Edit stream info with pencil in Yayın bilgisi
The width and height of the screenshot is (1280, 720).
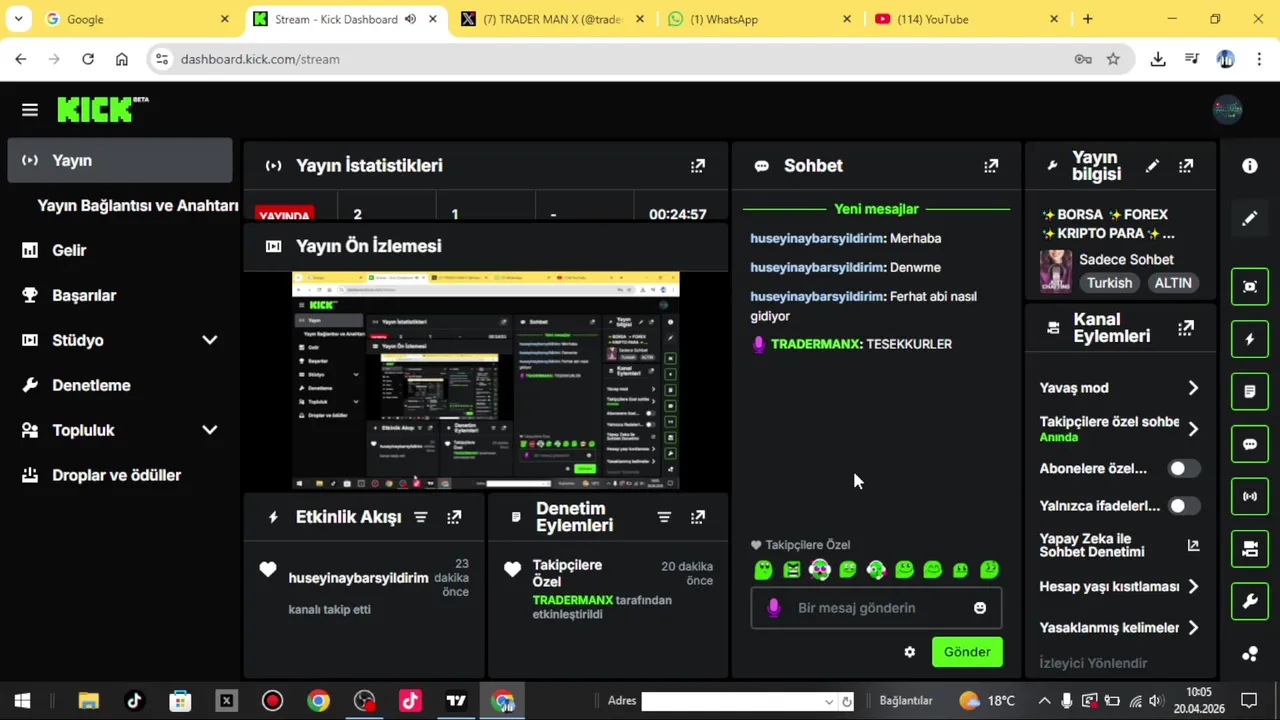point(1153,166)
